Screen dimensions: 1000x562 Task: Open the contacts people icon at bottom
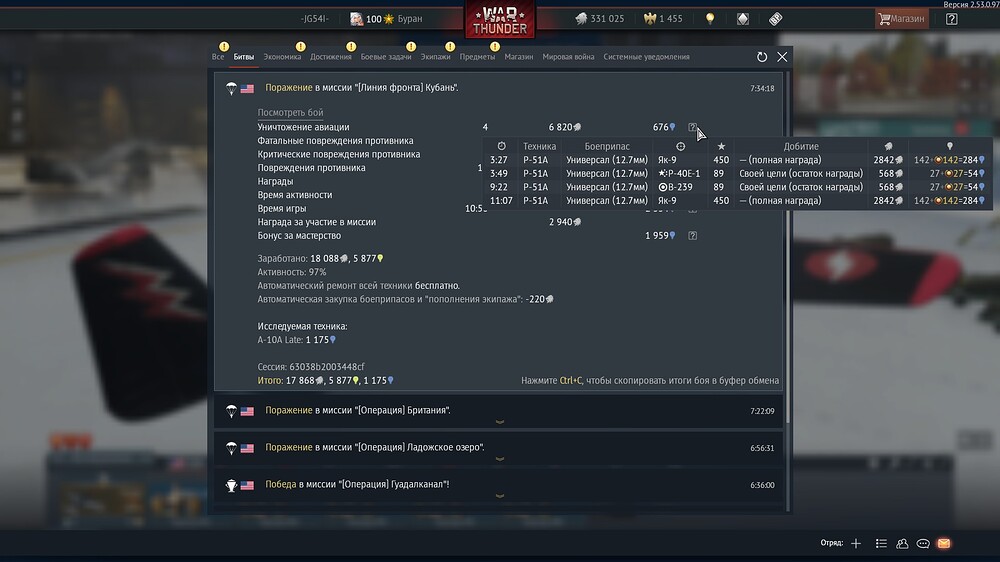pos(902,543)
